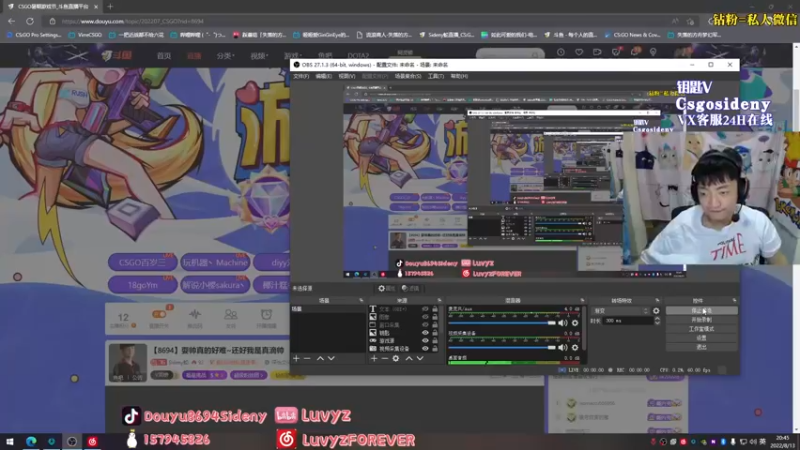The width and height of the screenshot is (800, 450).
Task: Move scene down with arrow in Scenes panel
Action: 331,358
